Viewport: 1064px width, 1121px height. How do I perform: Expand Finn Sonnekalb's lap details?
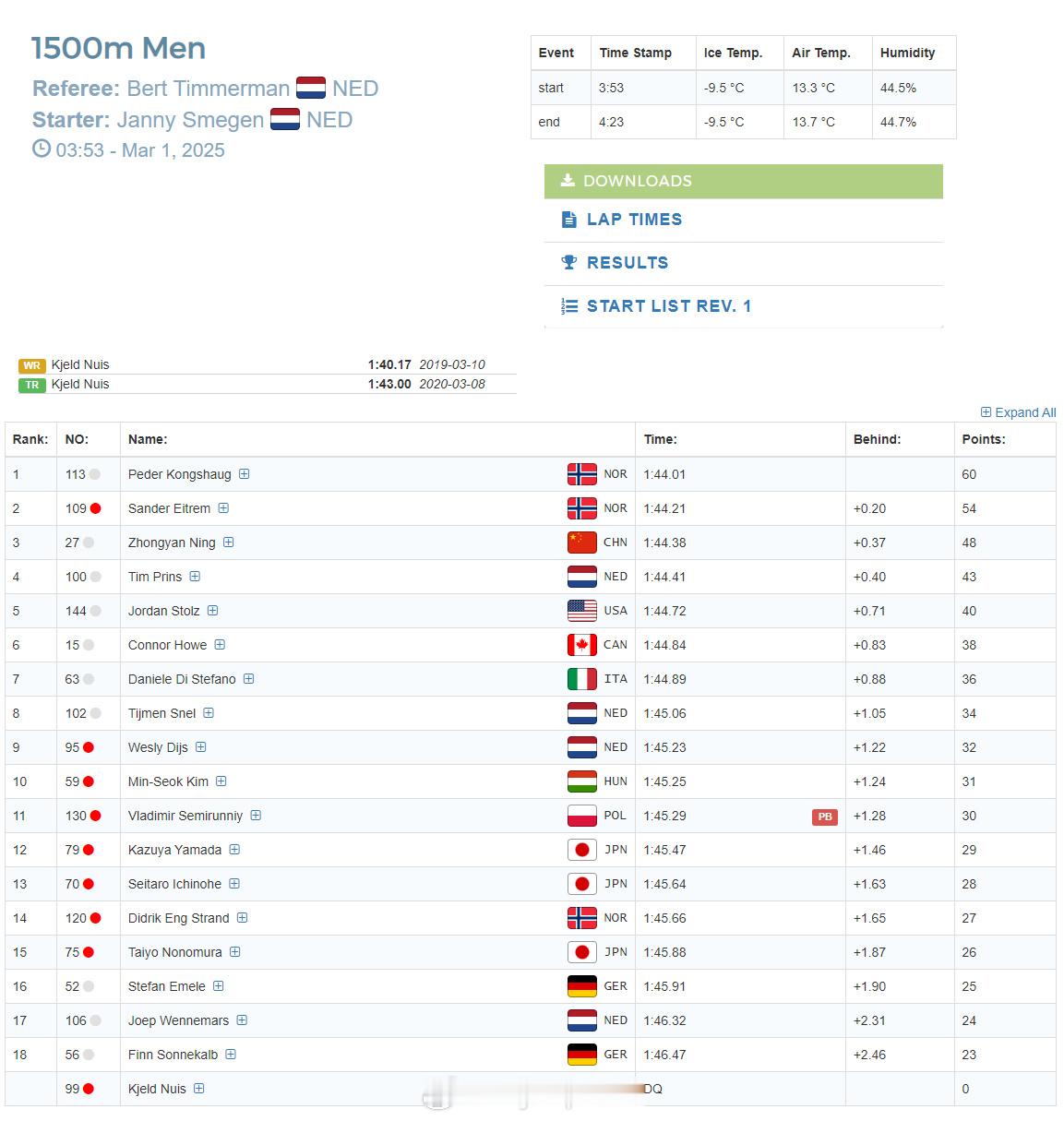tap(231, 1055)
